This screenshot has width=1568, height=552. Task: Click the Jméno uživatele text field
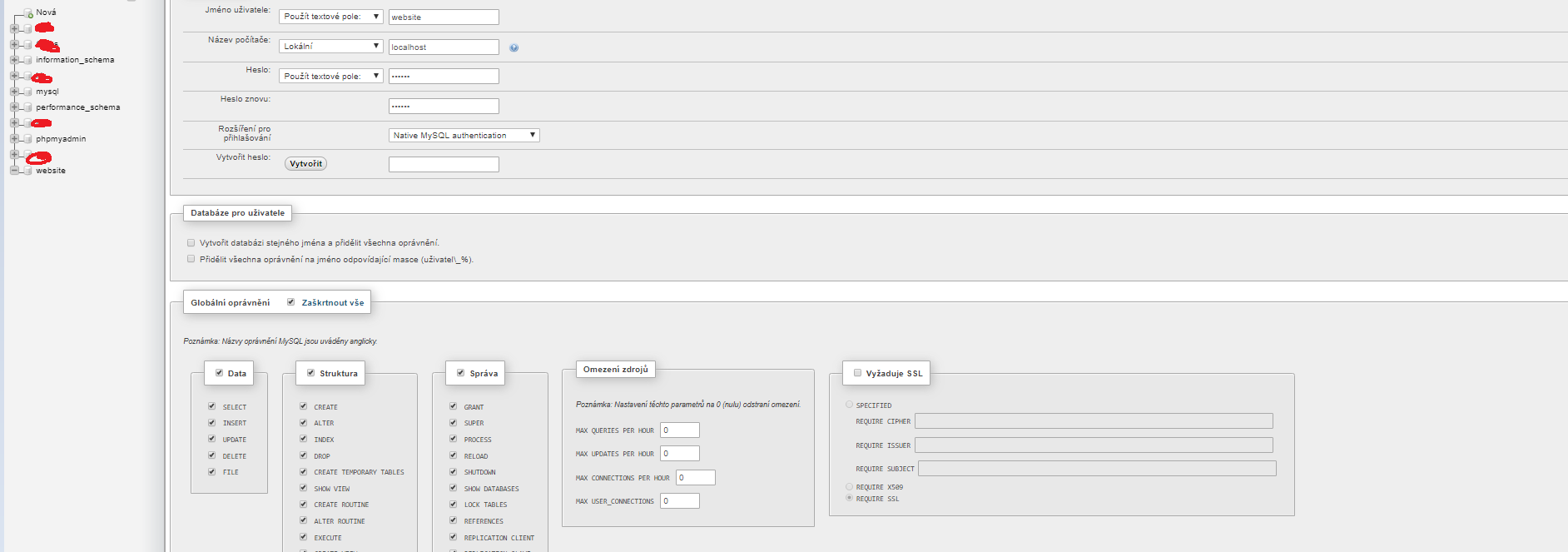[x=444, y=17]
